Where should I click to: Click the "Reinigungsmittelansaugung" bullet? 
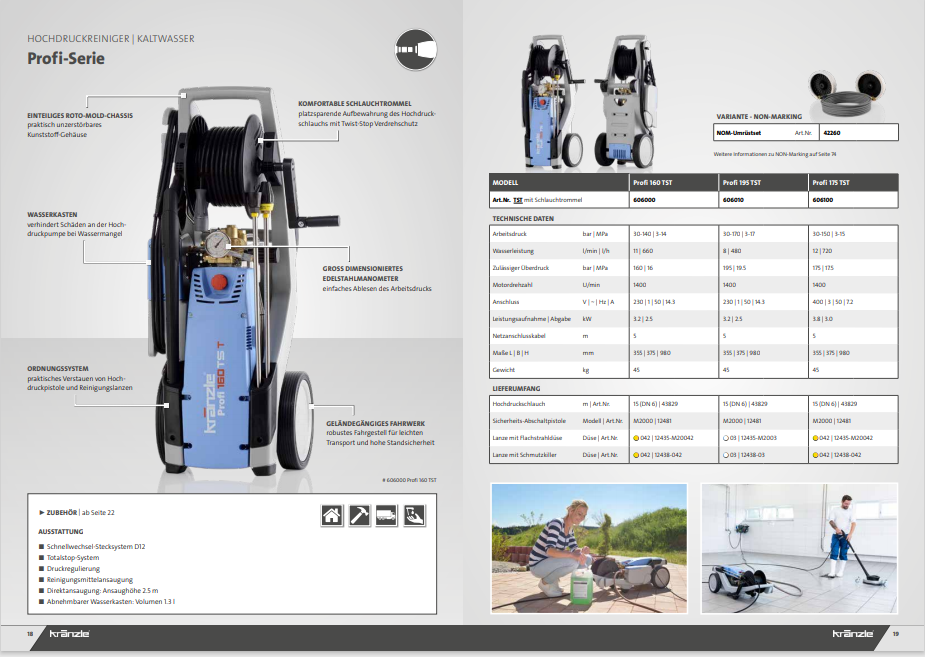86,580
